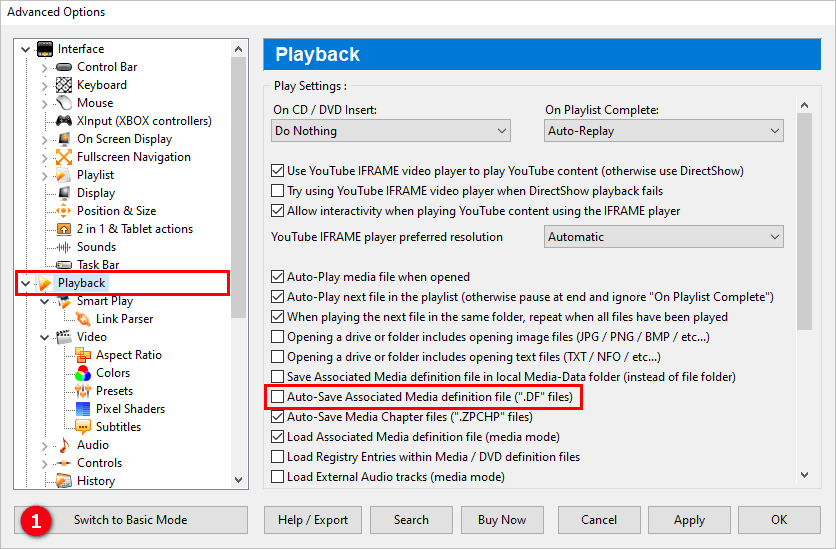Uncheck repeat when all folder files played

(277, 317)
